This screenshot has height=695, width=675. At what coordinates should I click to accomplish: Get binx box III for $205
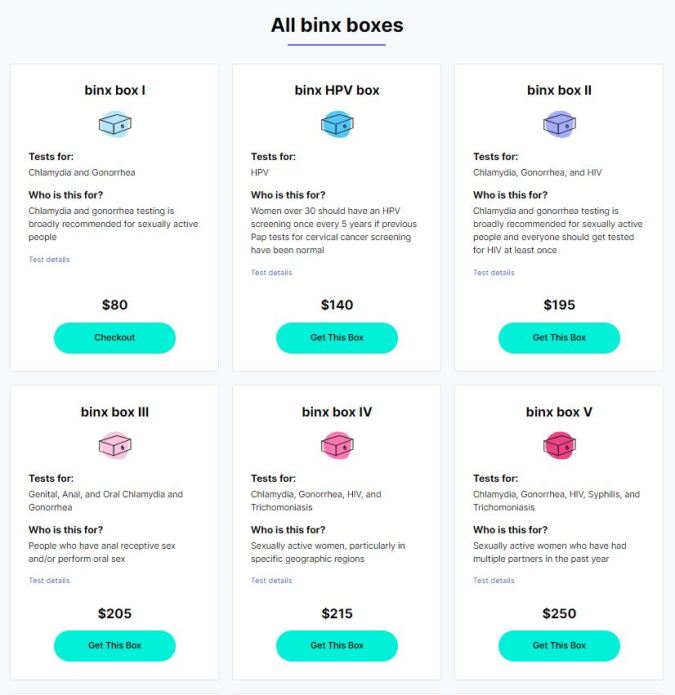[115, 646]
